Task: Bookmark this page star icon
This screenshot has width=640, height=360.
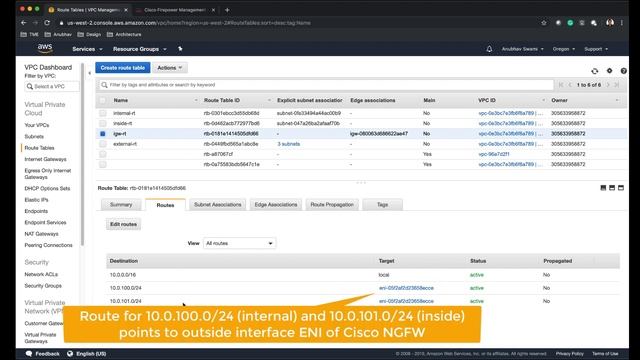Action: (544, 23)
